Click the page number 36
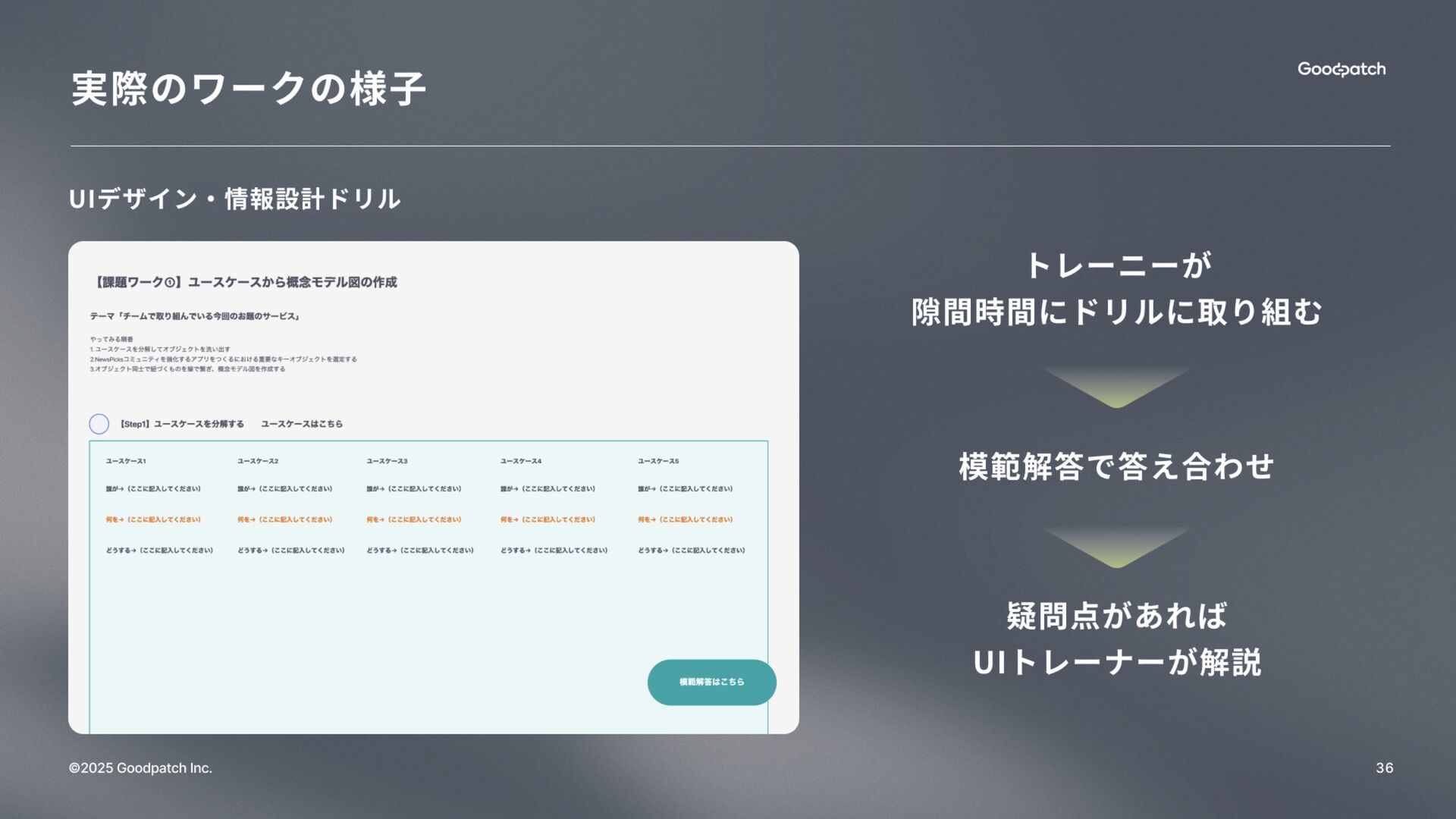The width and height of the screenshot is (1456, 819). (1384, 768)
